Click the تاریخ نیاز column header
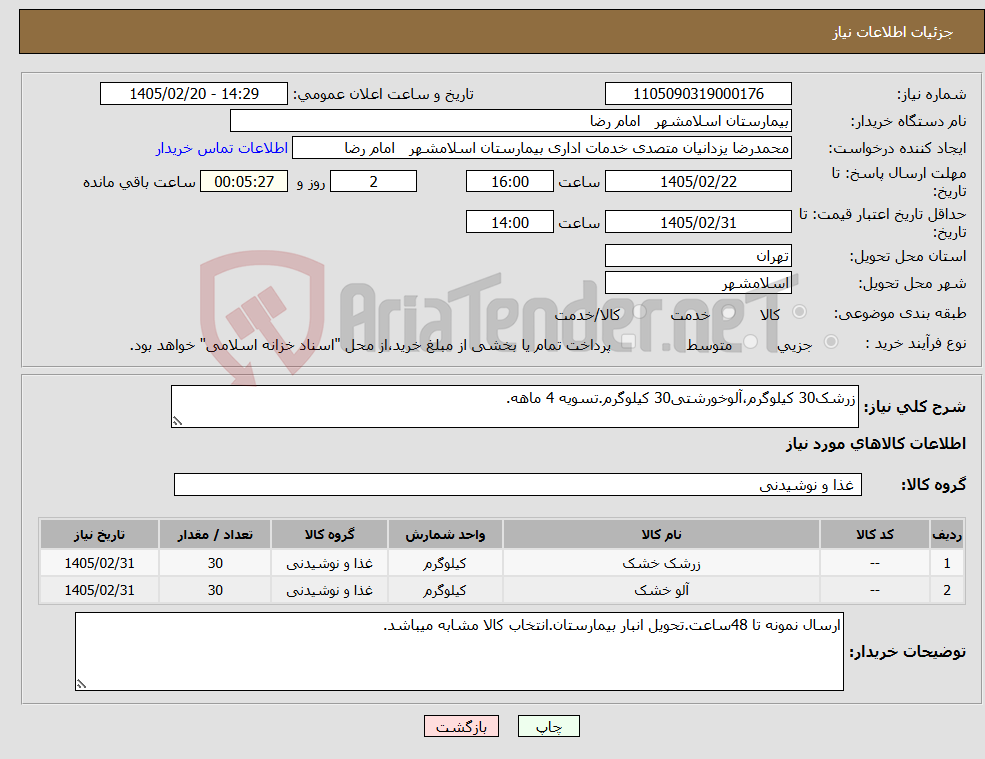This screenshot has height=759, width=985. (x=99, y=534)
